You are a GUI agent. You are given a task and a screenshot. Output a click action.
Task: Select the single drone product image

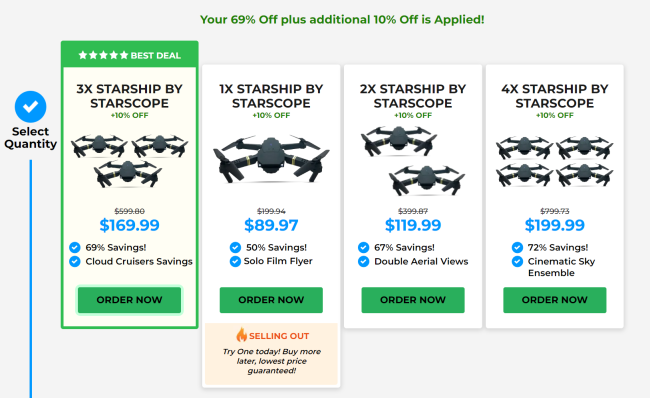point(271,159)
